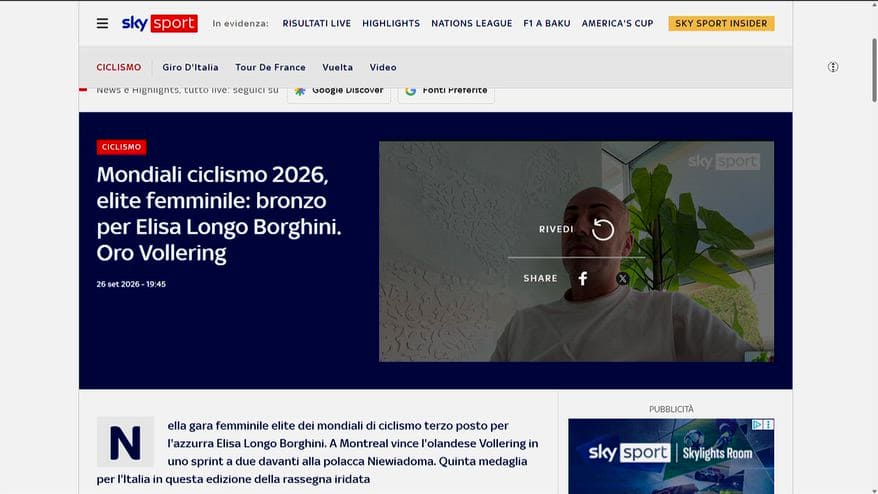
Task: Open Highlights section
Action: (x=391, y=24)
